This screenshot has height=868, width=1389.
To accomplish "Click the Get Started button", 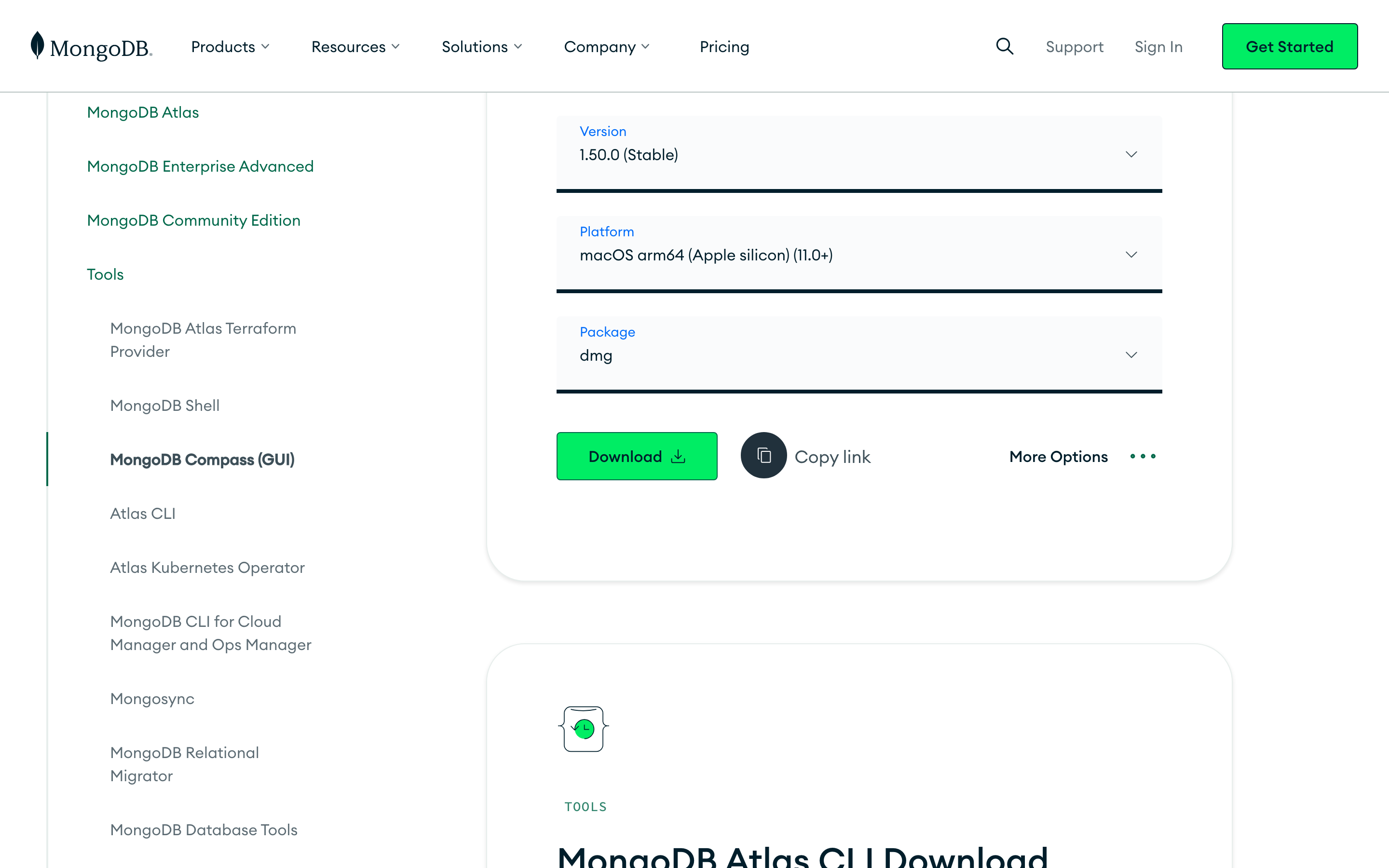I will coord(1289,46).
